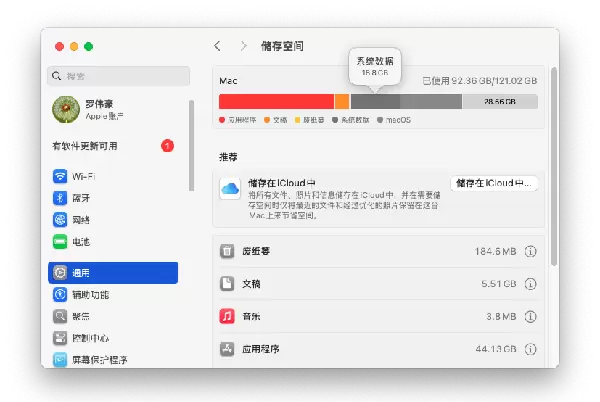Show info for 文稿 row
This screenshot has width=600, height=402.
530,284
